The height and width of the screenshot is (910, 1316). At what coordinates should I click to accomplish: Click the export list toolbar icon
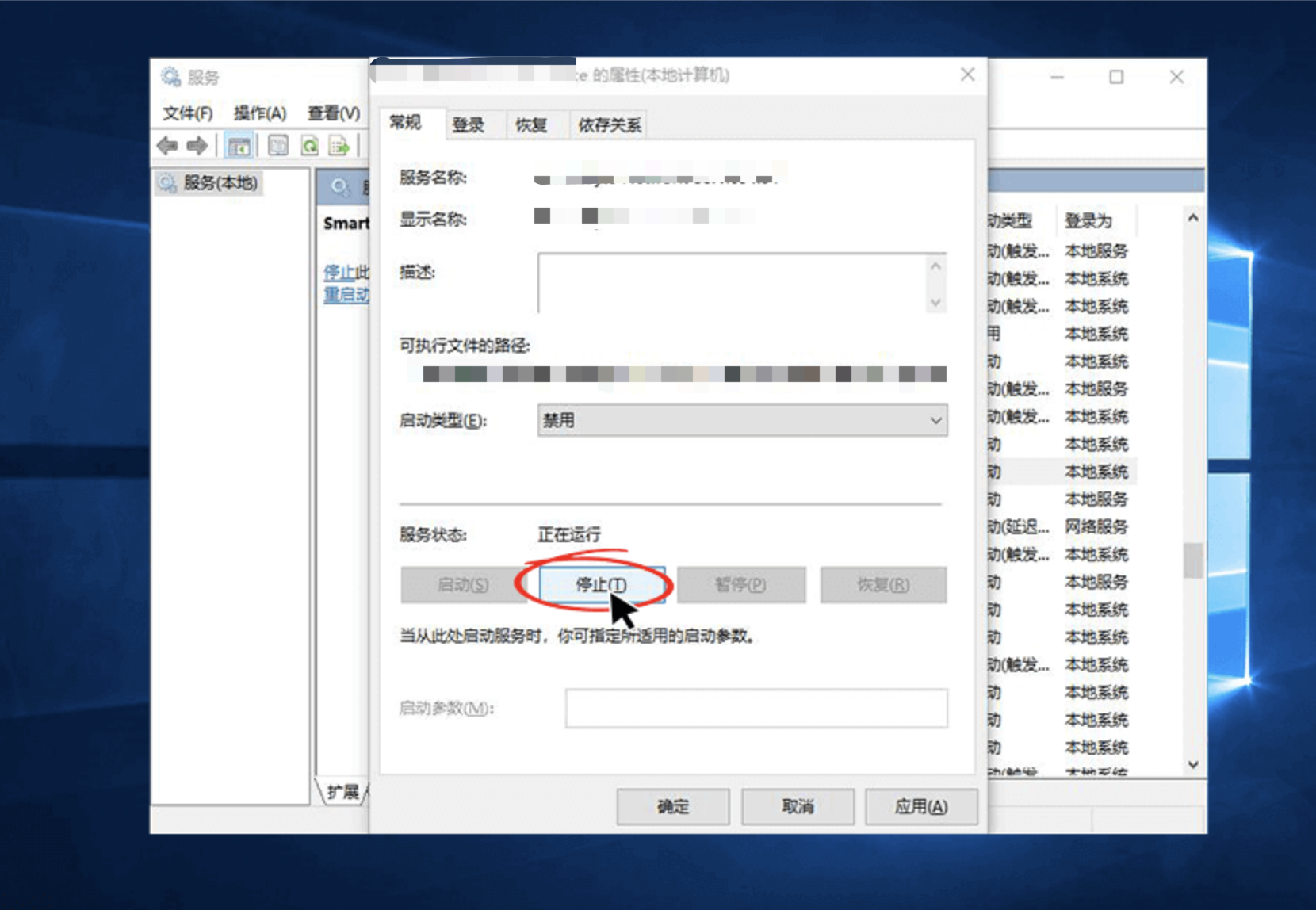pos(339,146)
